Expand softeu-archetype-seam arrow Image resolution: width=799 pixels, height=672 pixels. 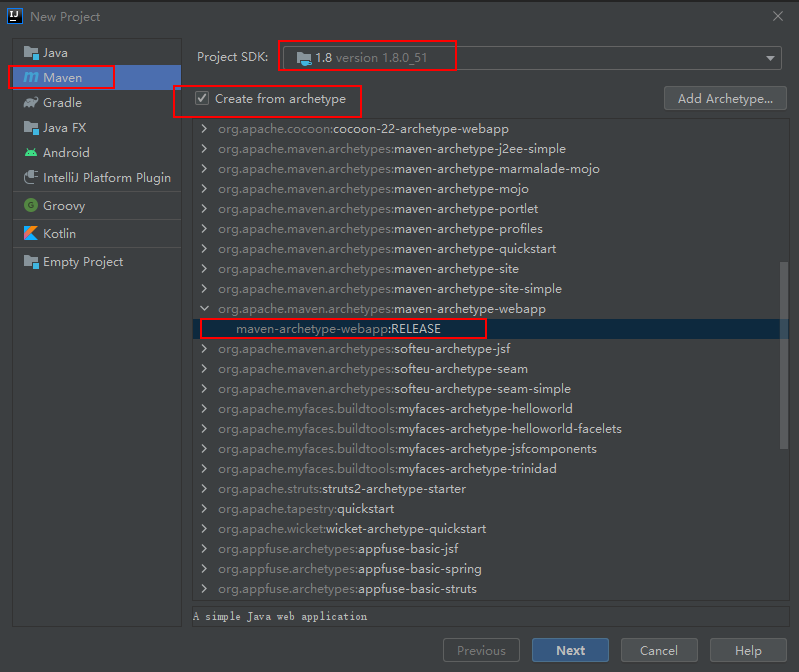204,368
